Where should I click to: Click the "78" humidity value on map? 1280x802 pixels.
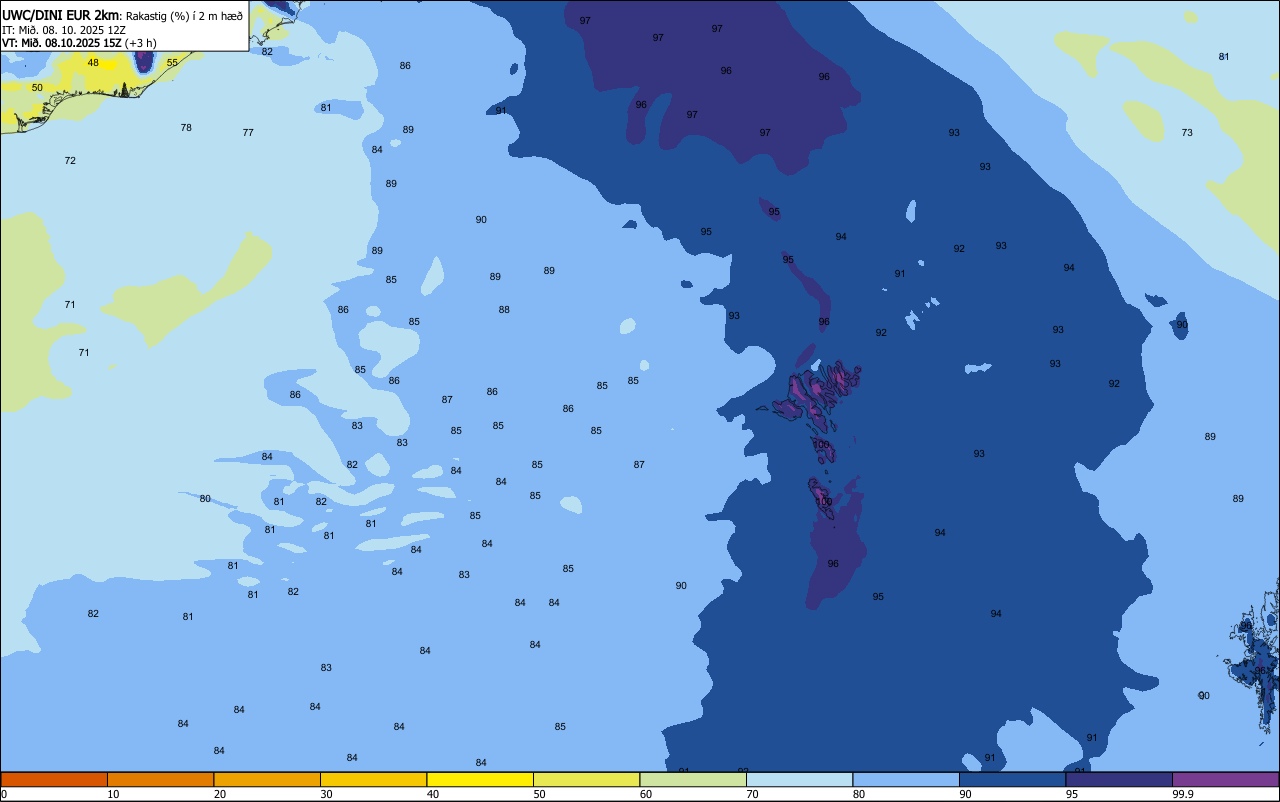(x=186, y=128)
